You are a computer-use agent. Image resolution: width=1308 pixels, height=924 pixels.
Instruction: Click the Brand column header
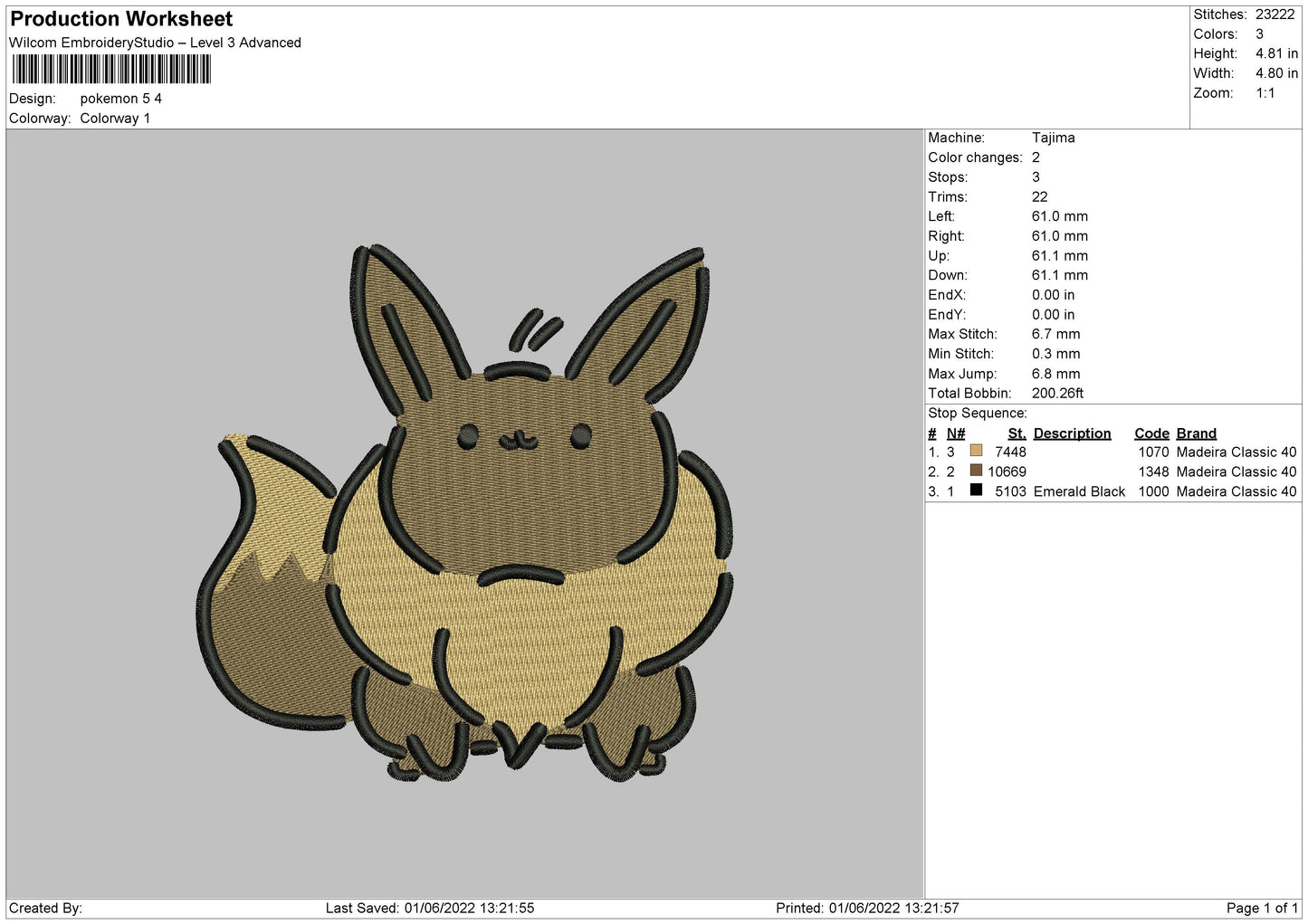(x=1197, y=433)
